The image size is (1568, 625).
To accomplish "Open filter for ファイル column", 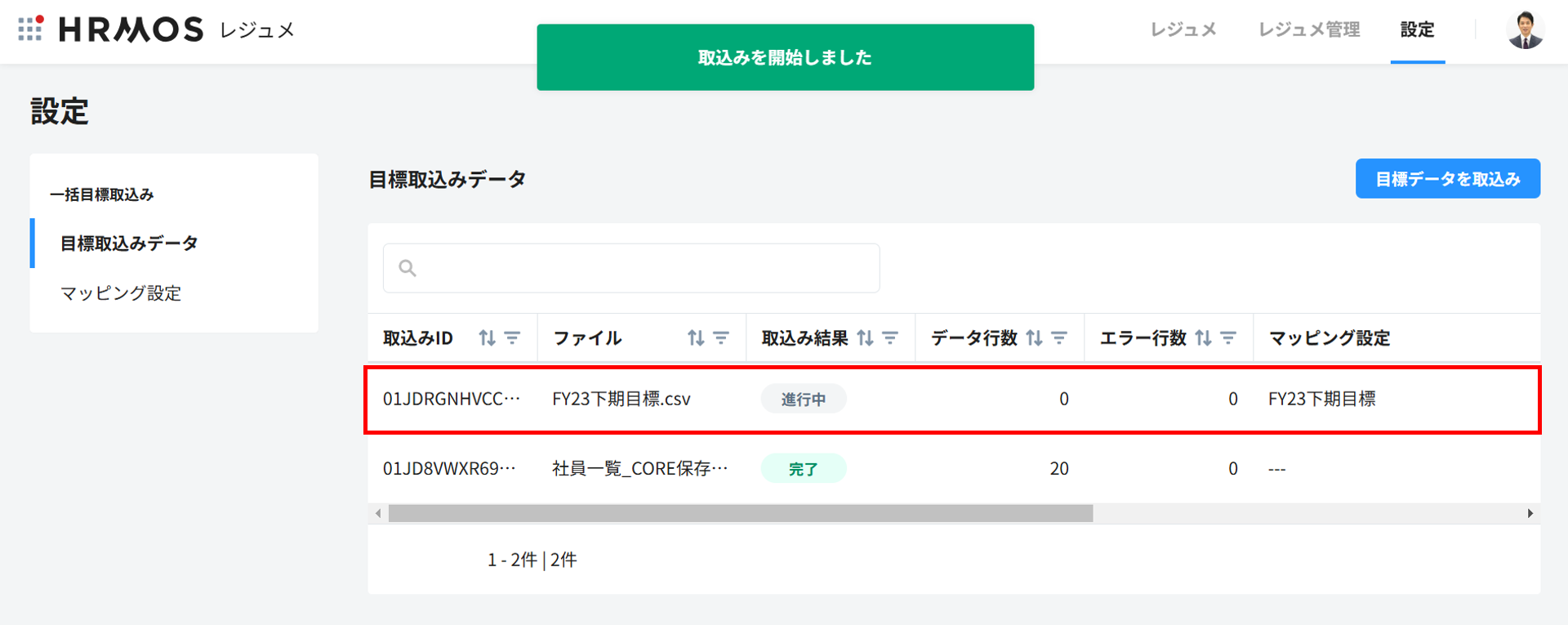I will click(721, 337).
